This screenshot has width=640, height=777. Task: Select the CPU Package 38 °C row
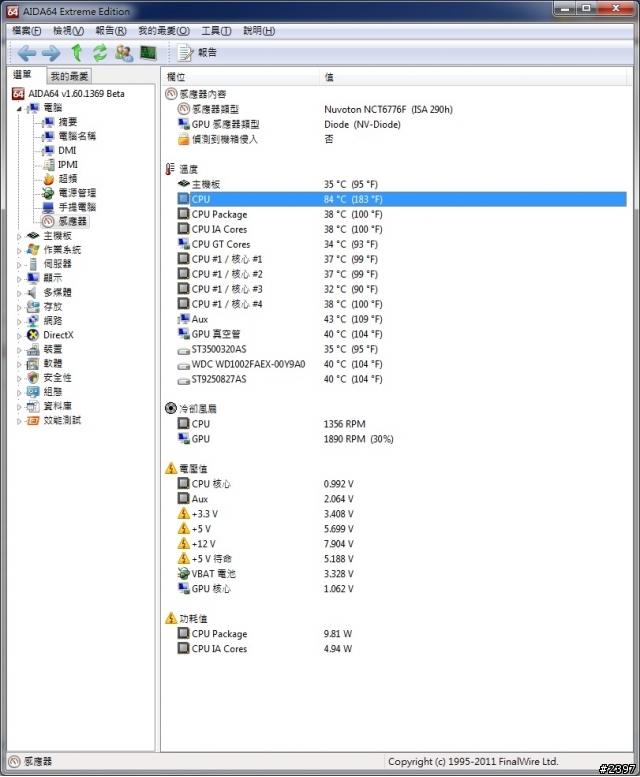[x=402, y=214]
